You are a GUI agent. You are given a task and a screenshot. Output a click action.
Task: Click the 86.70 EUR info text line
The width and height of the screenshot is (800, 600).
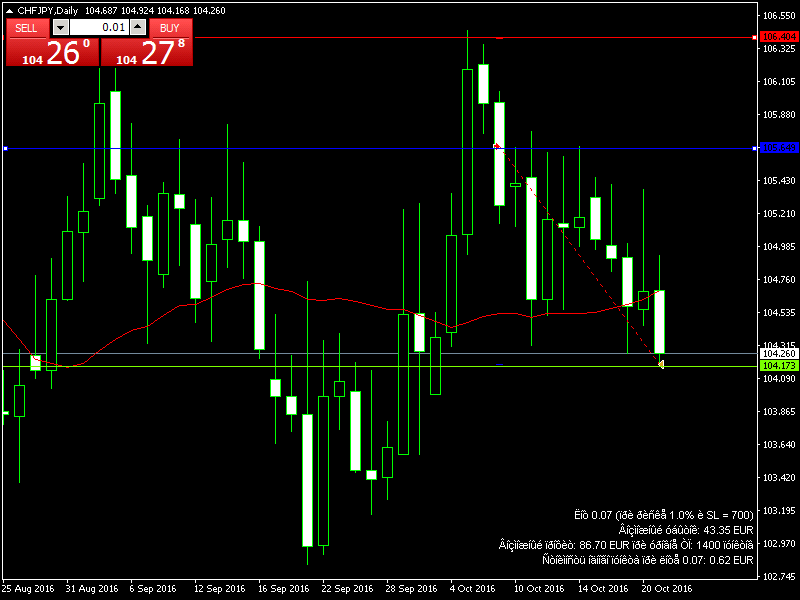(x=626, y=545)
